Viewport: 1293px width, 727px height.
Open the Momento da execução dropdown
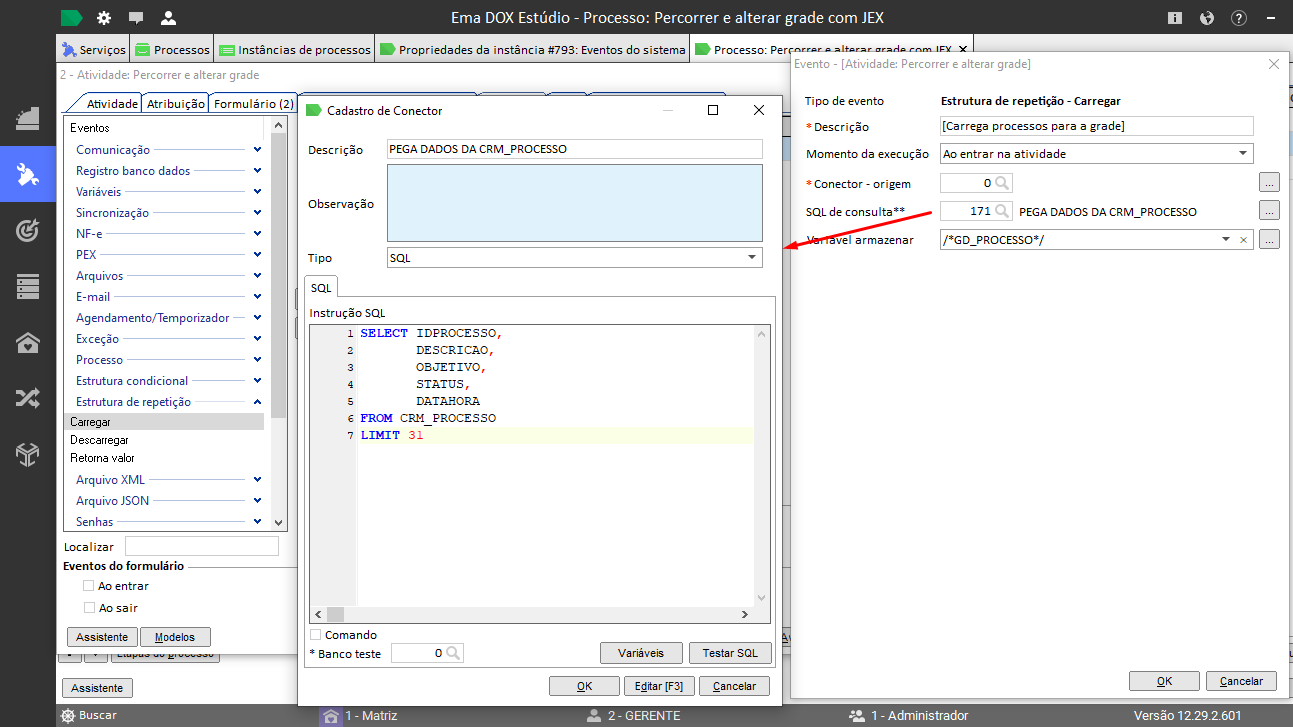(x=1243, y=154)
